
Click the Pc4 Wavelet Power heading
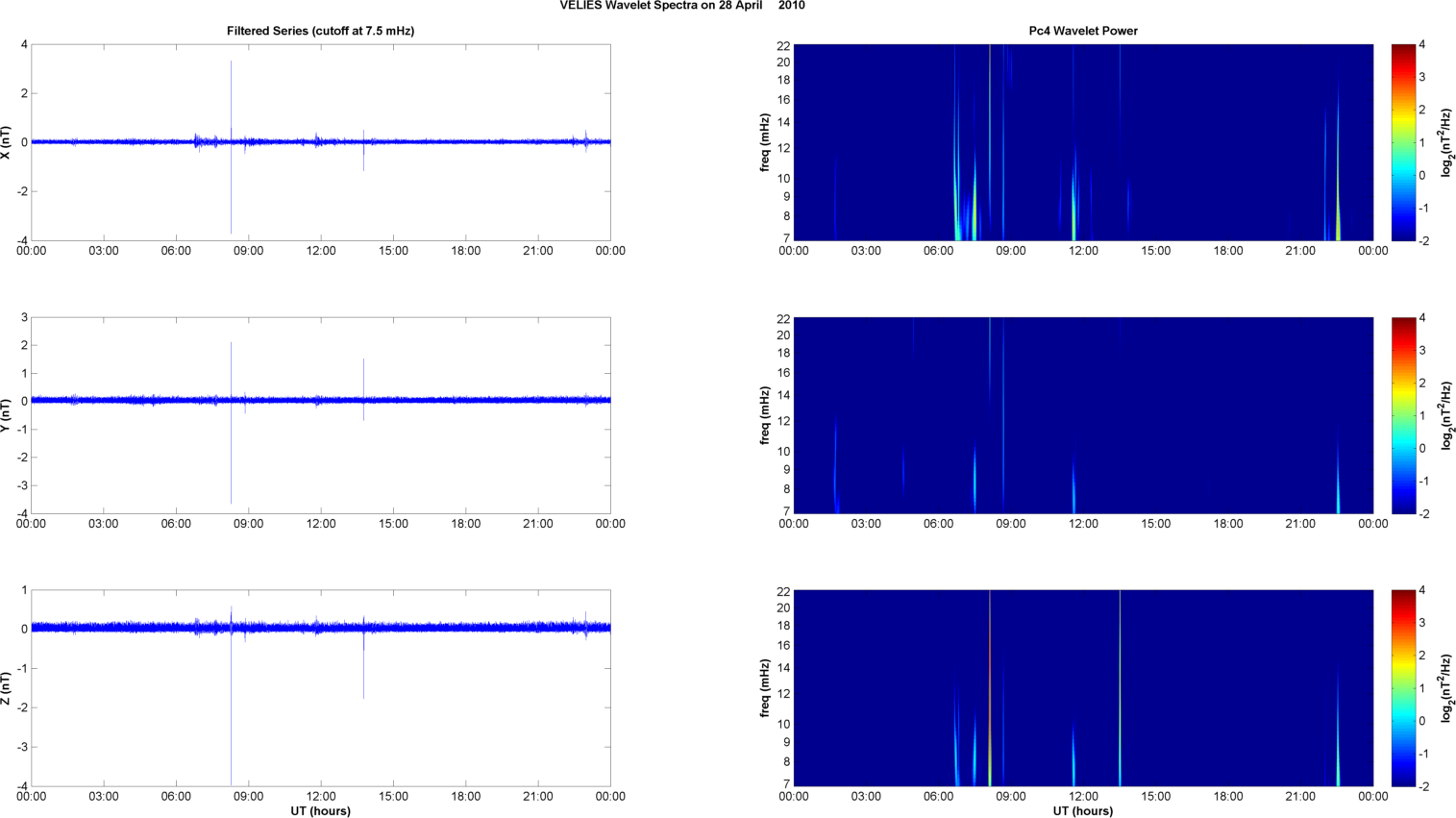point(1083,31)
